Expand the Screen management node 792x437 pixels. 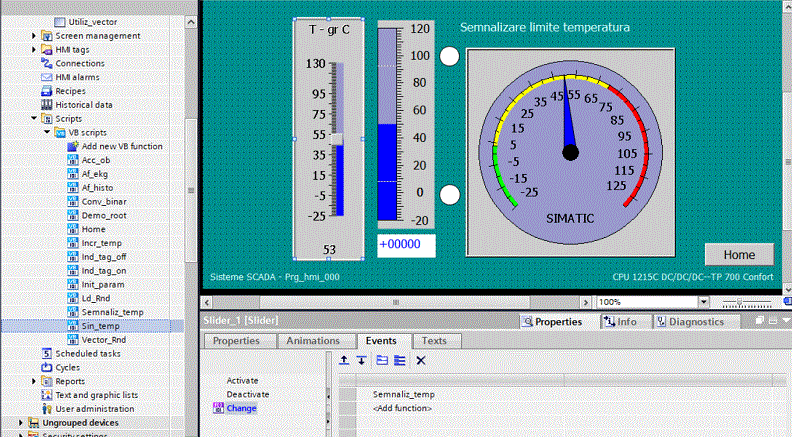tap(33, 35)
